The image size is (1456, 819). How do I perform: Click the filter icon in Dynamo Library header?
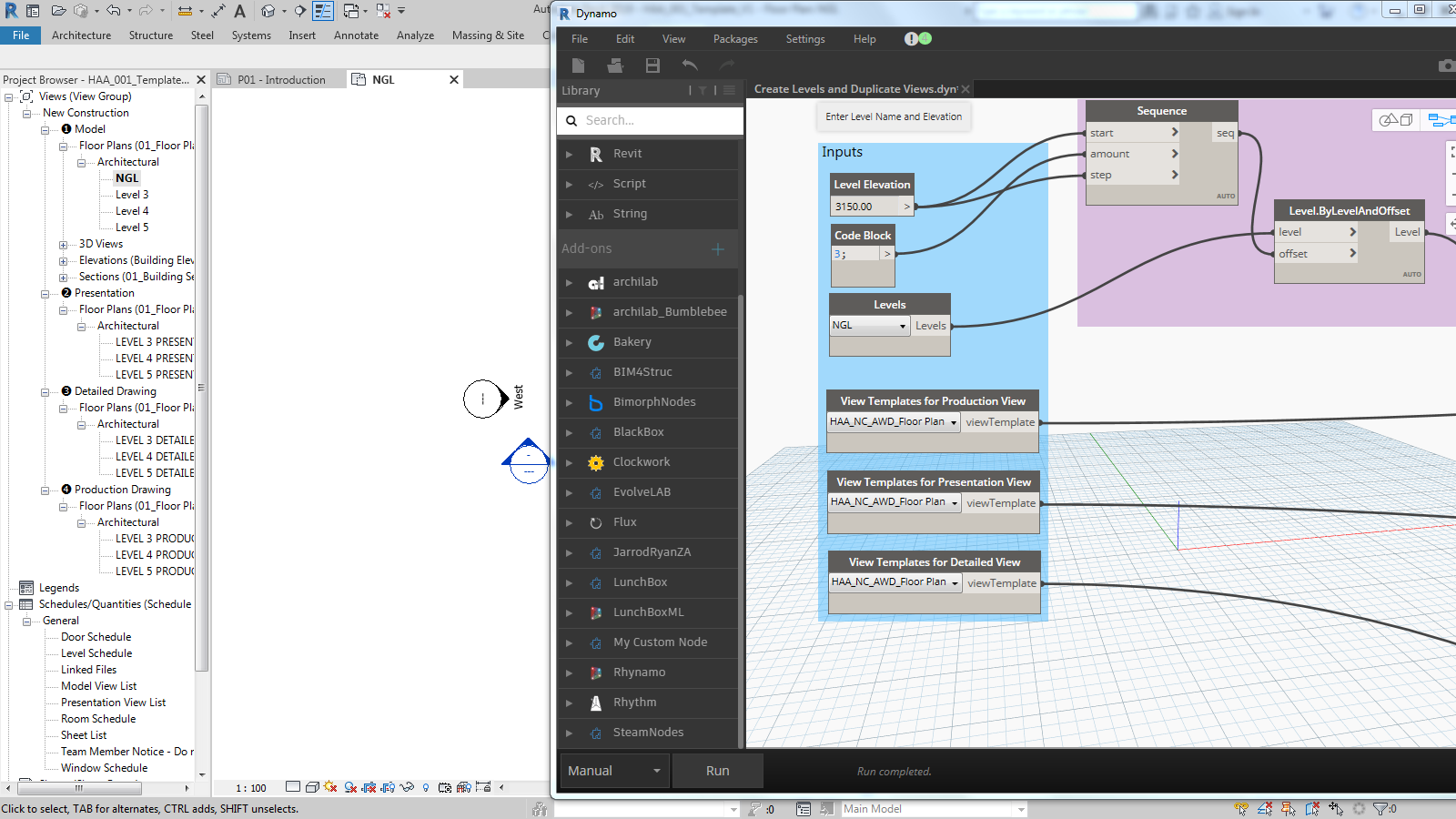click(x=703, y=90)
